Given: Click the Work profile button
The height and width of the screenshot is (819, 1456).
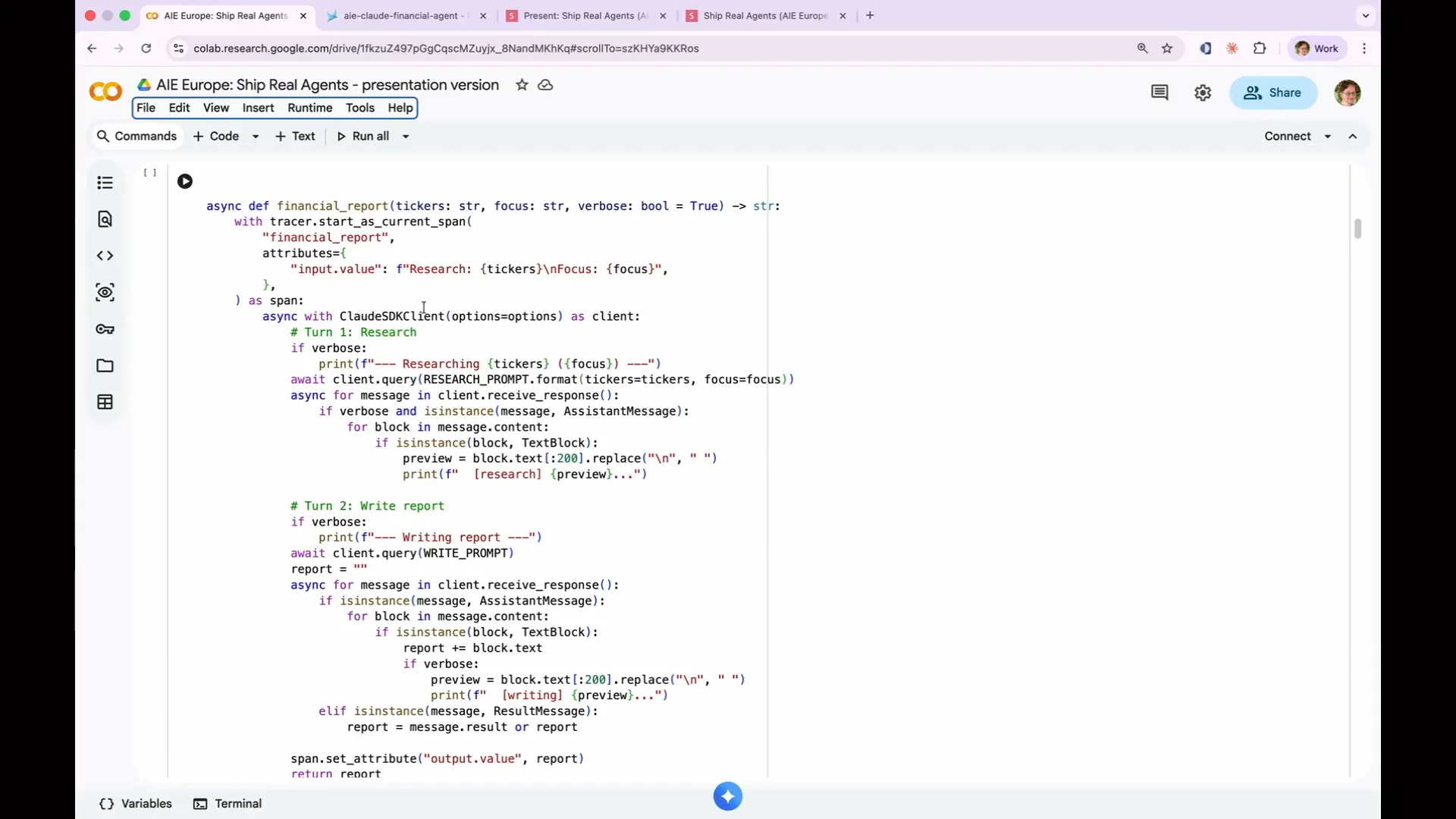Looking at the screenshot, I should tap(1317, 49).
